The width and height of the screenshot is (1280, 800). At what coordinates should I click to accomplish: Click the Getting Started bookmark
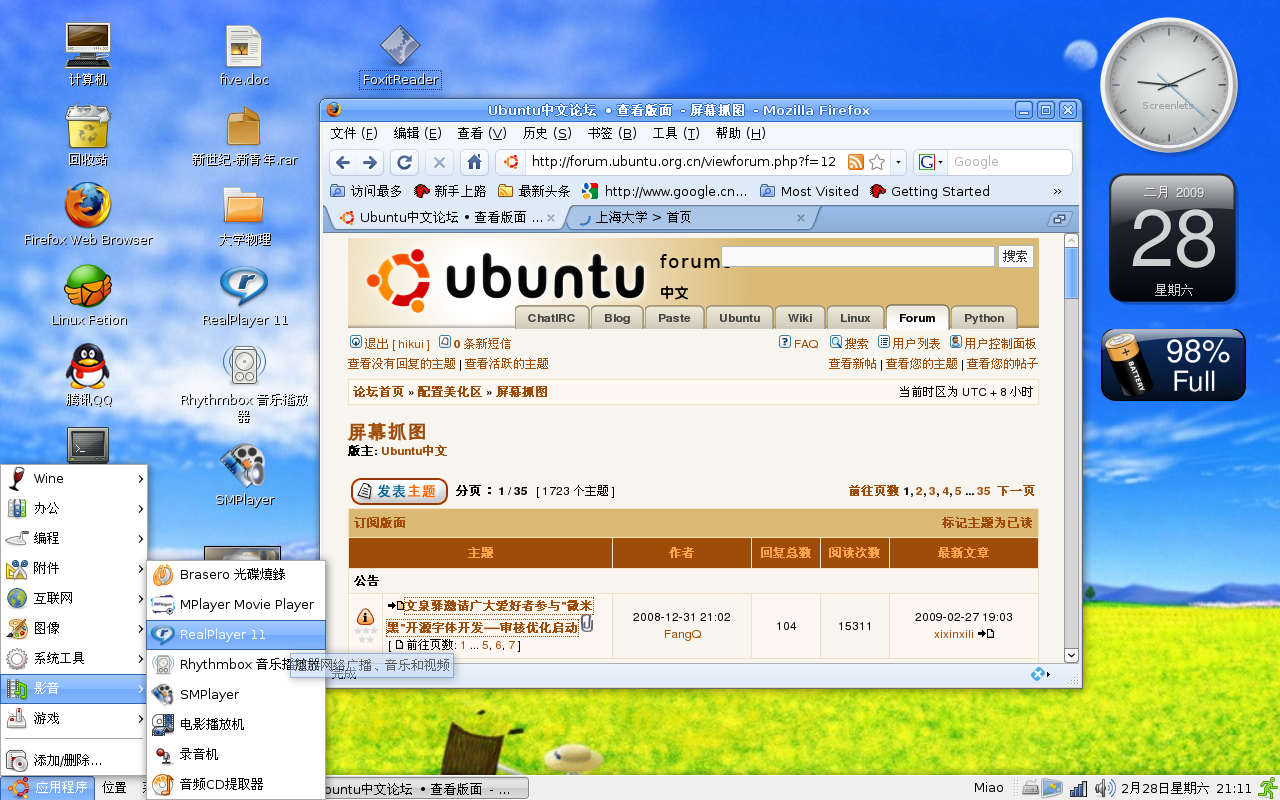(930, 191)
